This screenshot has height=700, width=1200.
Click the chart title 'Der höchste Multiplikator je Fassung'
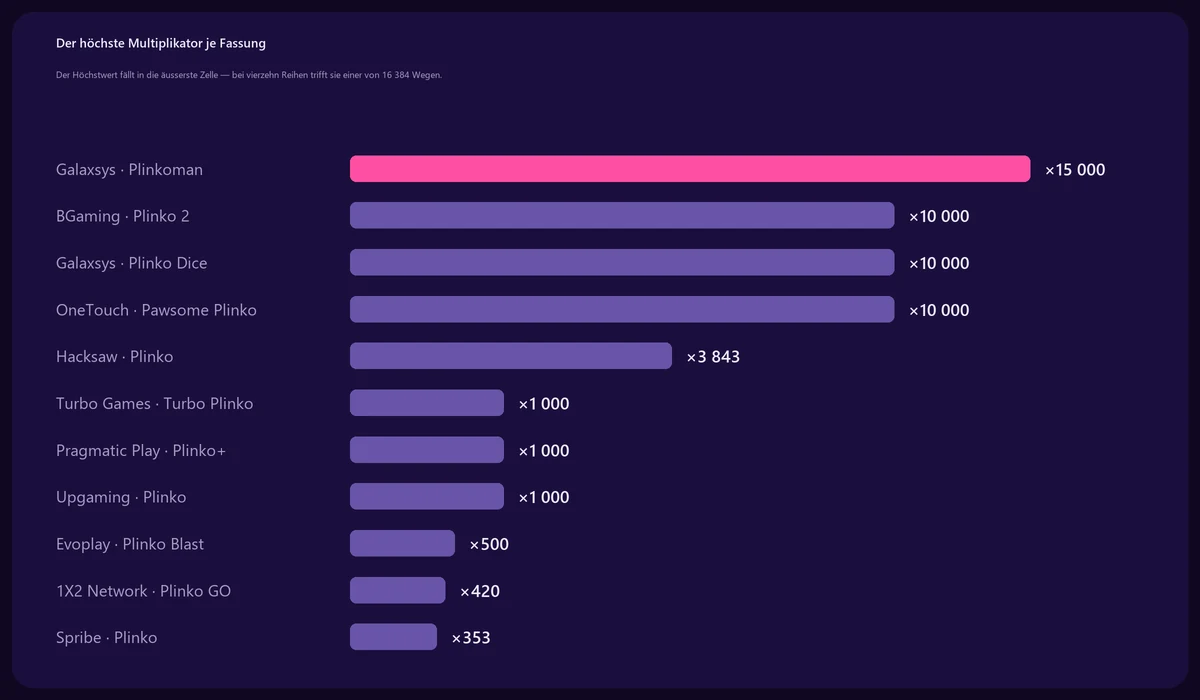click(x=161, y=44)
